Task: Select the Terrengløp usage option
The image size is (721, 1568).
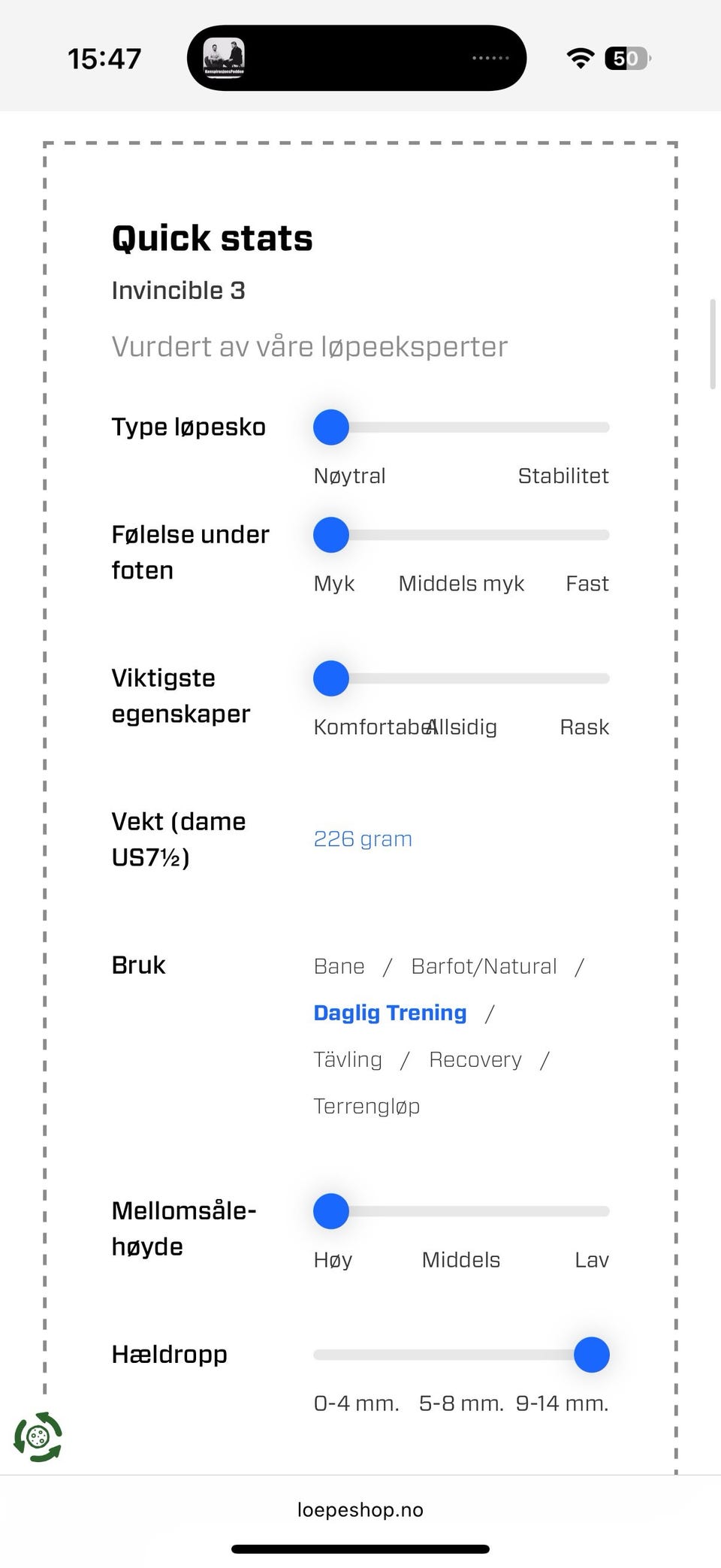Action: [367, 1106]
